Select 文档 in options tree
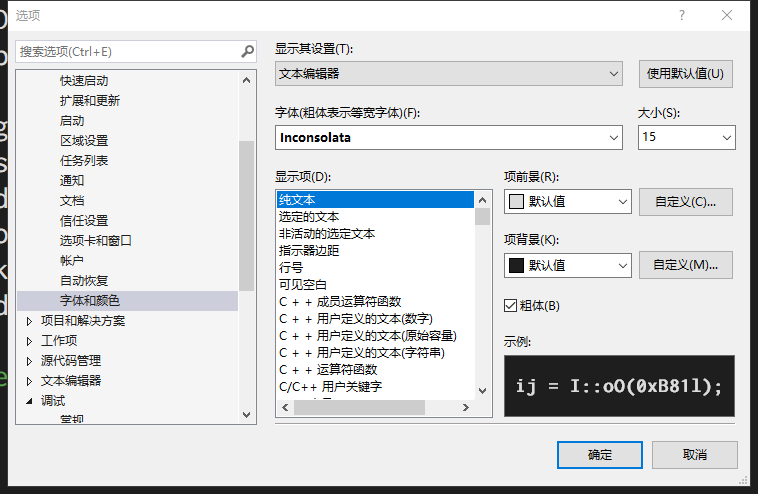758x494 pixels. coord(72,201)
